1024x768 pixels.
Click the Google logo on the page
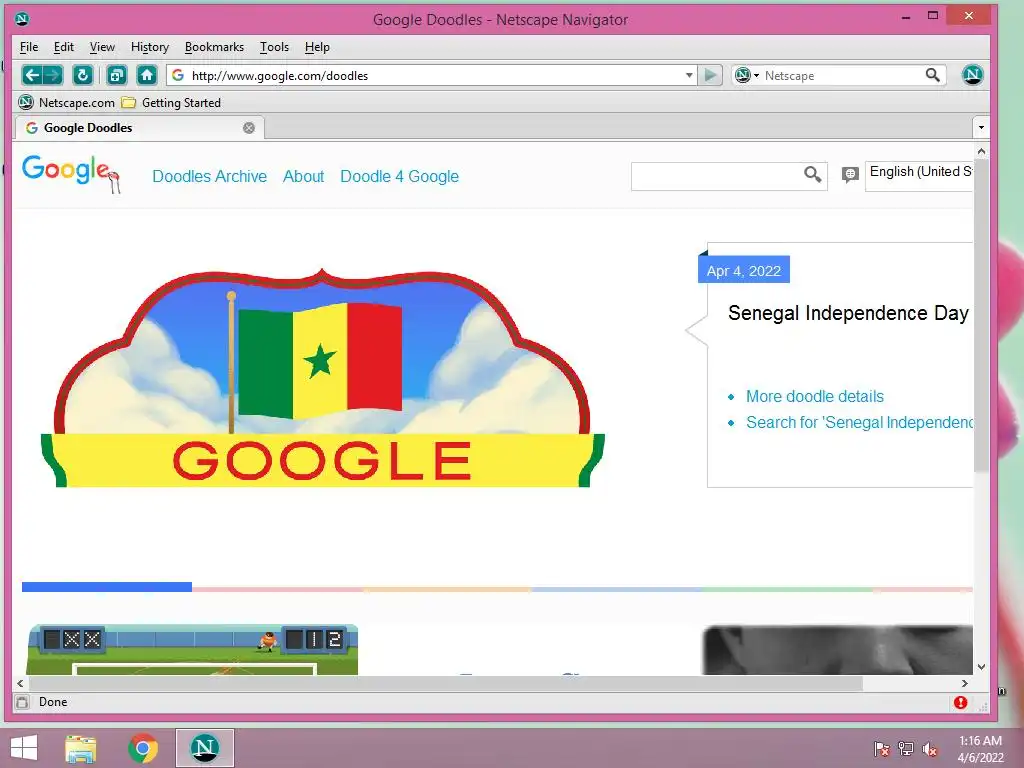point(71,173)
